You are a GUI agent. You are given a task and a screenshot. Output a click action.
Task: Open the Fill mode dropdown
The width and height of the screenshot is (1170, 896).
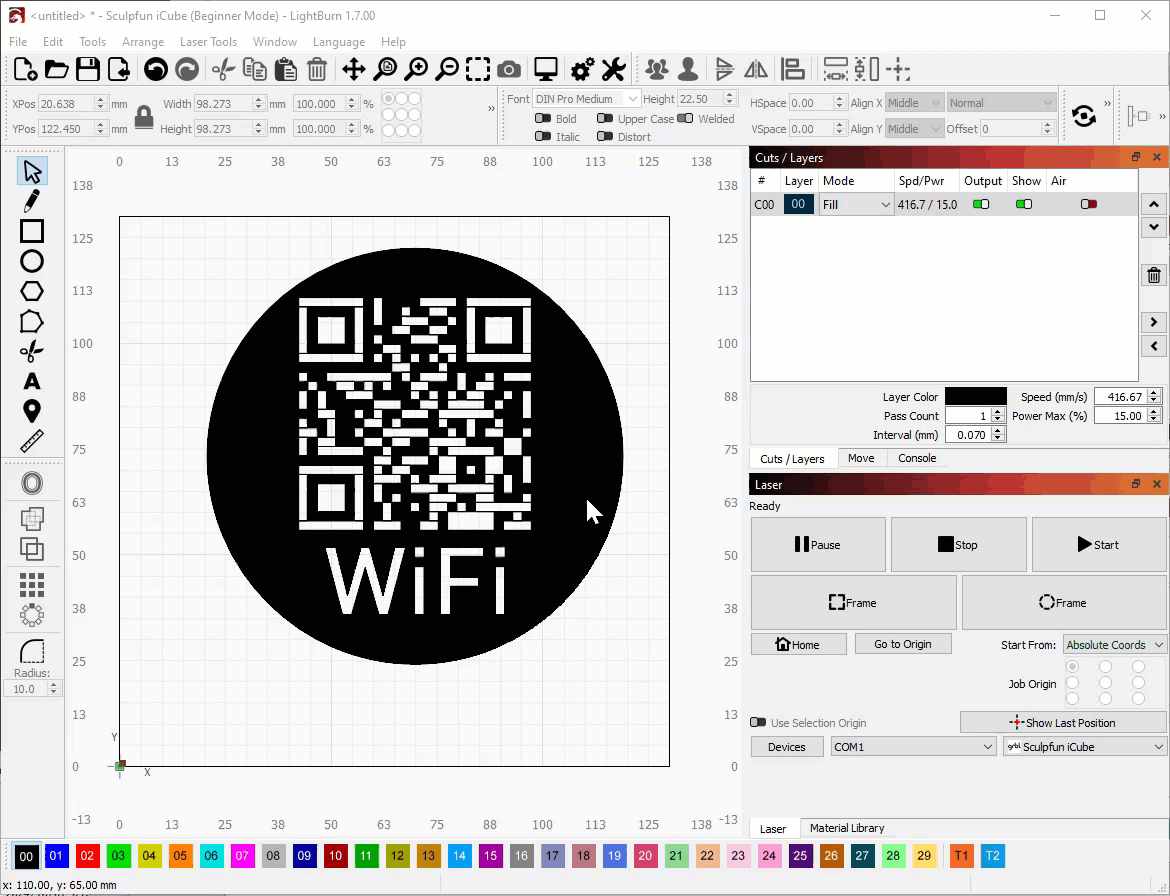click(856, 205)
